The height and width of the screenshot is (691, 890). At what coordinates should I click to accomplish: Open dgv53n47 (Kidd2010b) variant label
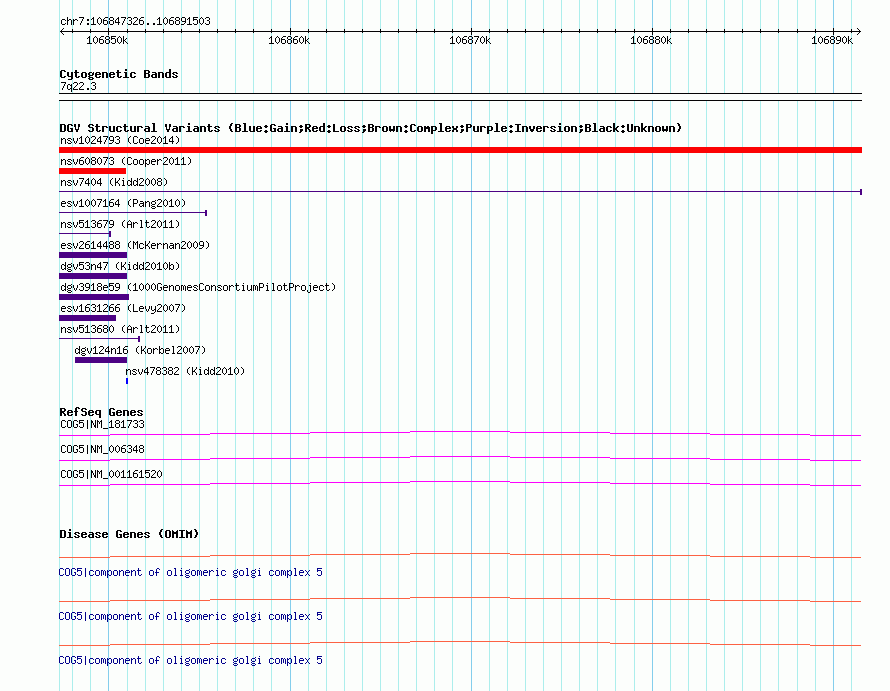(120, 266)
